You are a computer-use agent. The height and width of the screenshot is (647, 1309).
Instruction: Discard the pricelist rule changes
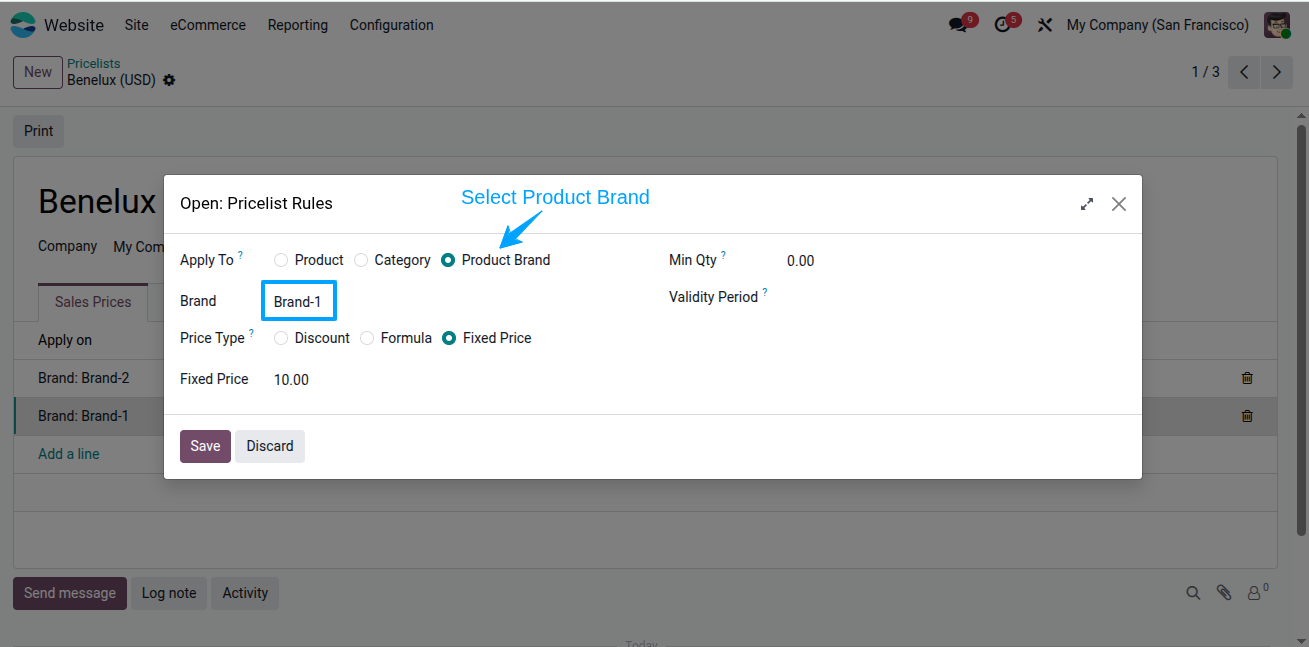click(x=270, y=446)
